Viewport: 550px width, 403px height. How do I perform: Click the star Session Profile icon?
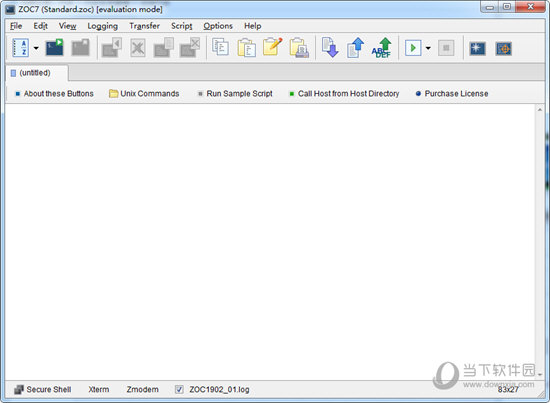(477, 48)
